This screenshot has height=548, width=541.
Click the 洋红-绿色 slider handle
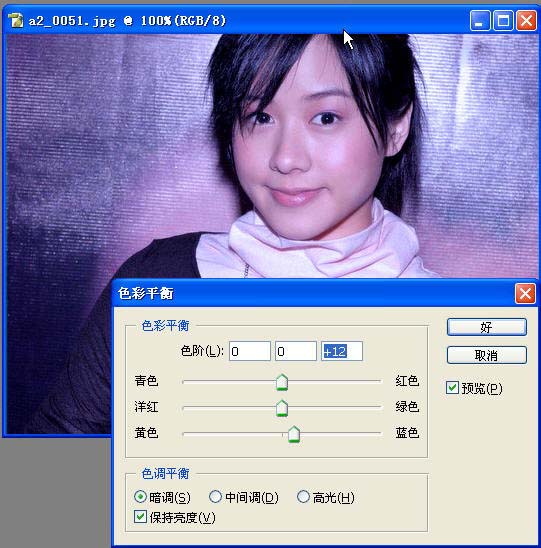pyautogui.click(x=282, y=408)
